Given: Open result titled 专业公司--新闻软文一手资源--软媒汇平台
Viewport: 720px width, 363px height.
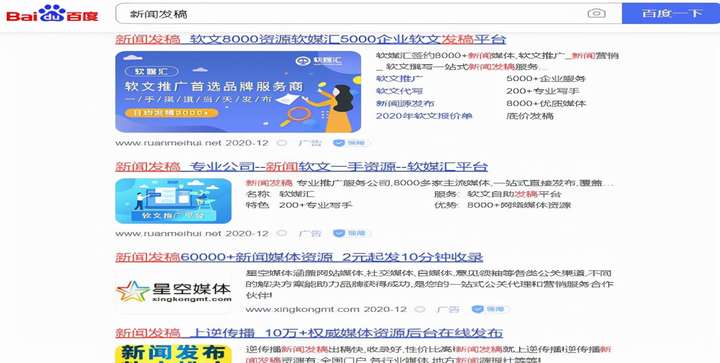Looking at the screenshot, I should 301,166.
